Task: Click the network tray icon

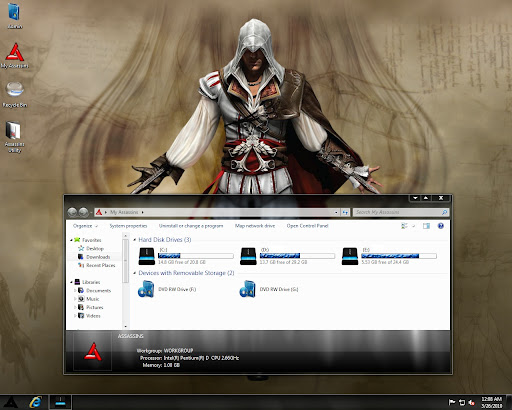Action: 462,402
